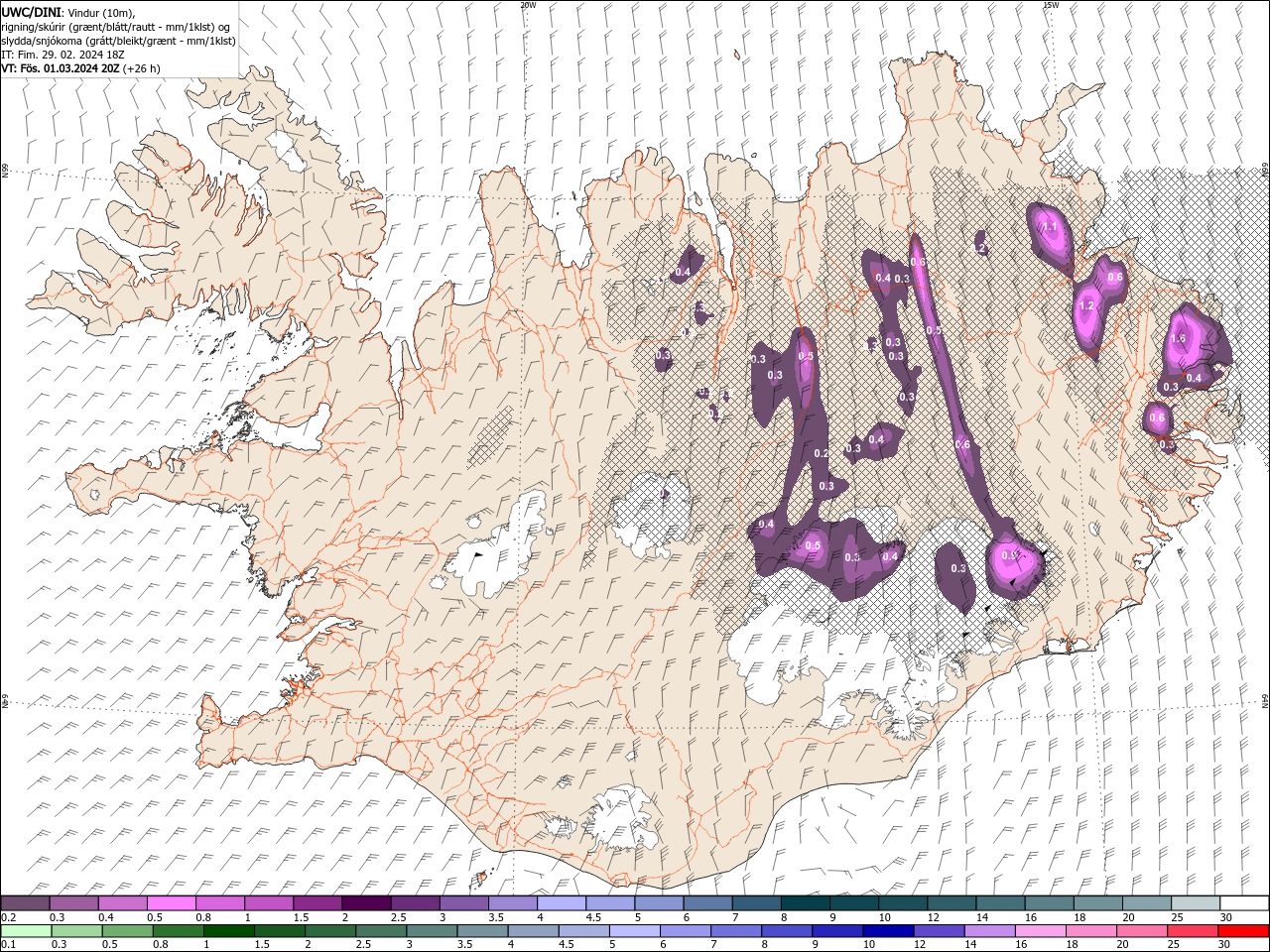Screen dimensions: 1270x952
Task: Click the 'rigning/skúrir' legend description line
Action: (x=116, y=27)
